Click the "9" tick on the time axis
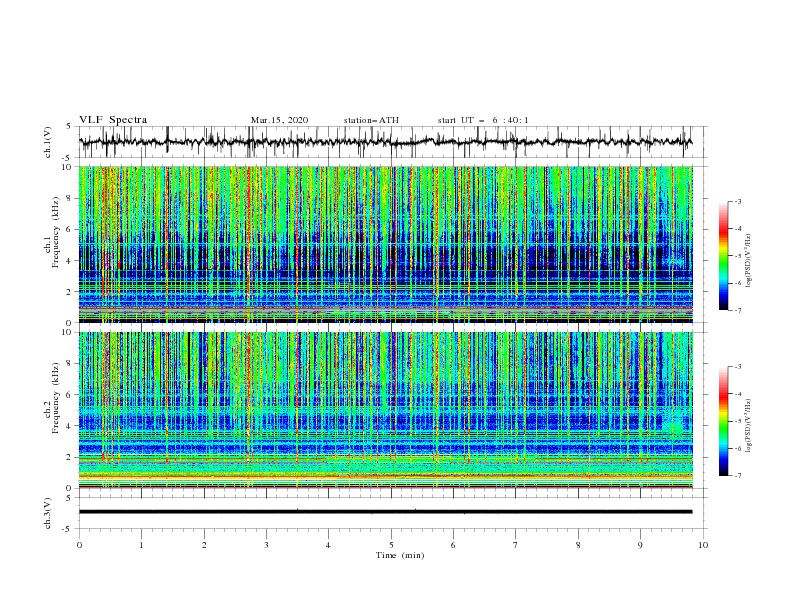Viewport: 792px width, 612px height. [x=640, y=545]
